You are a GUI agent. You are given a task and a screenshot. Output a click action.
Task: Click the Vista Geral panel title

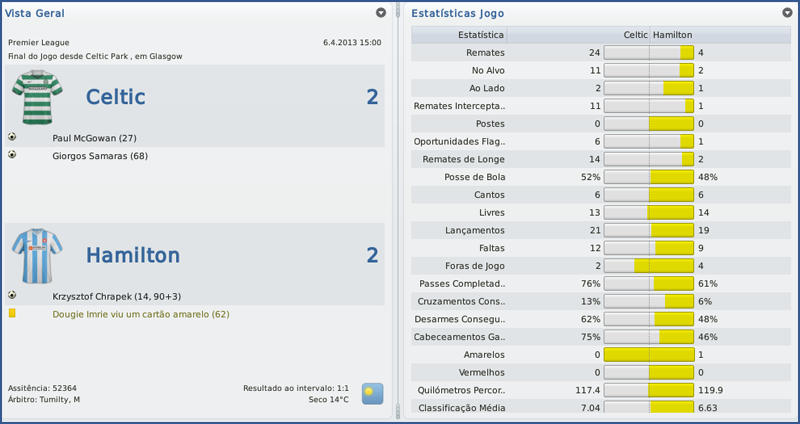click(35, 13)
